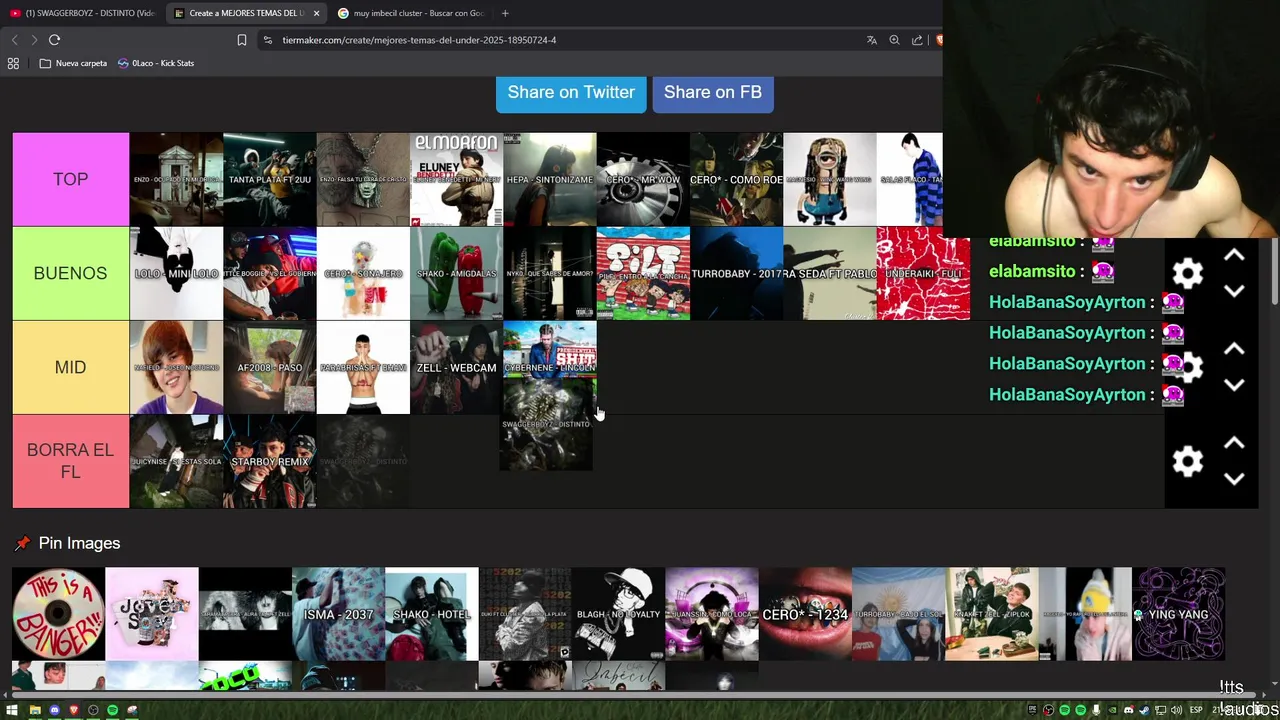Select ZELL - WEBCAM thumbnail

(x=456, y=367)
